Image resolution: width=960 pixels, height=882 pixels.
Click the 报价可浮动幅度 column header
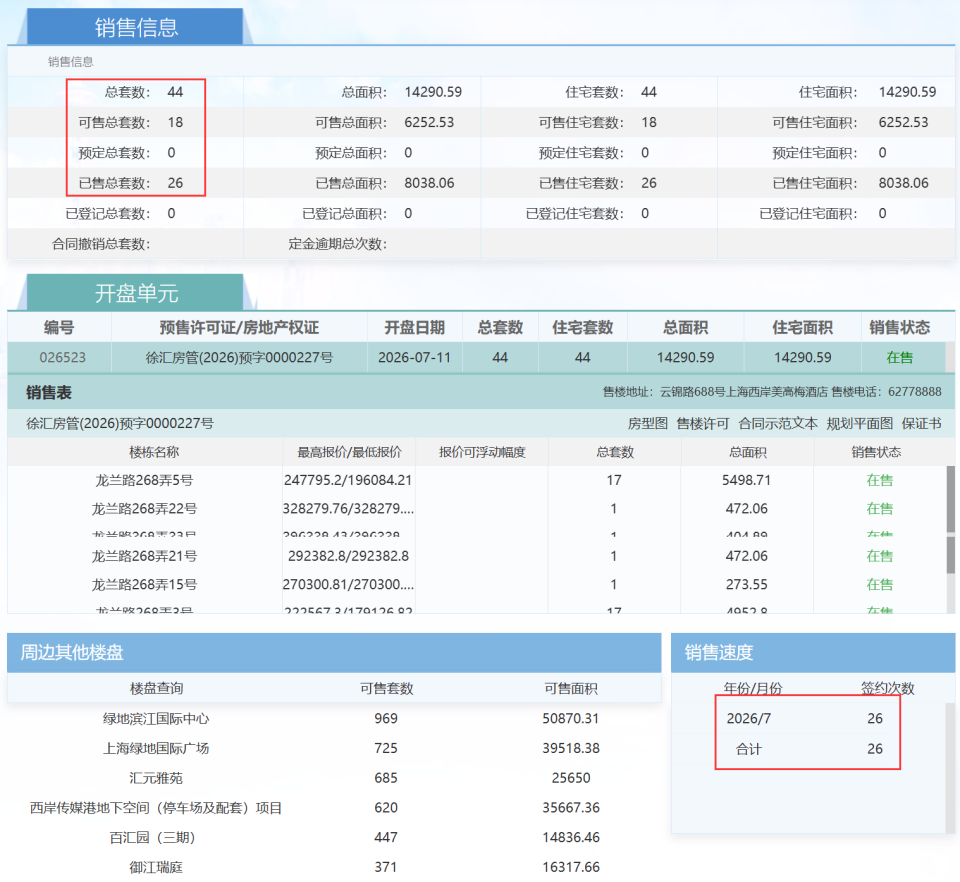pos(482,452)
